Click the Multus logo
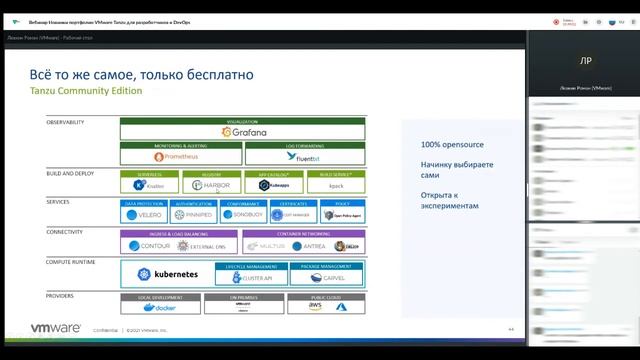The width and height of the screenshot is (640, 360). pyautogui.click(x=266, y=246)
